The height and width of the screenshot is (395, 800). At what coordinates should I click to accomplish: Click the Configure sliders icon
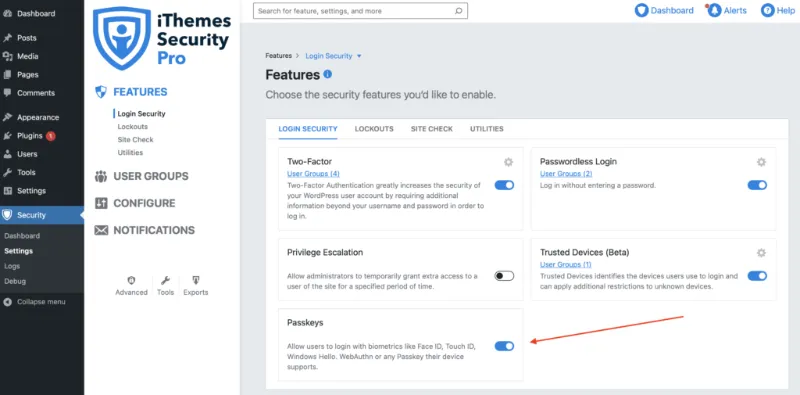coord(101,203)
